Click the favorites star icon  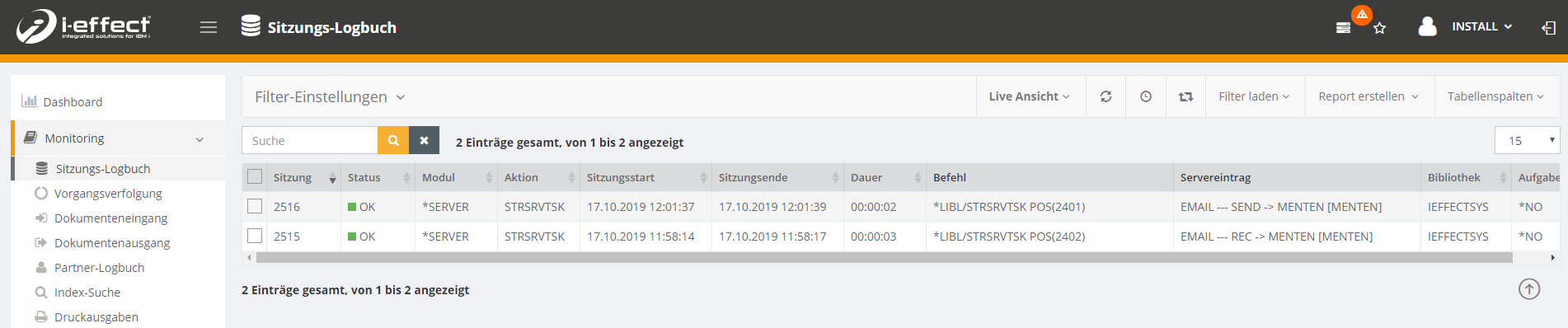point(1379,28)
